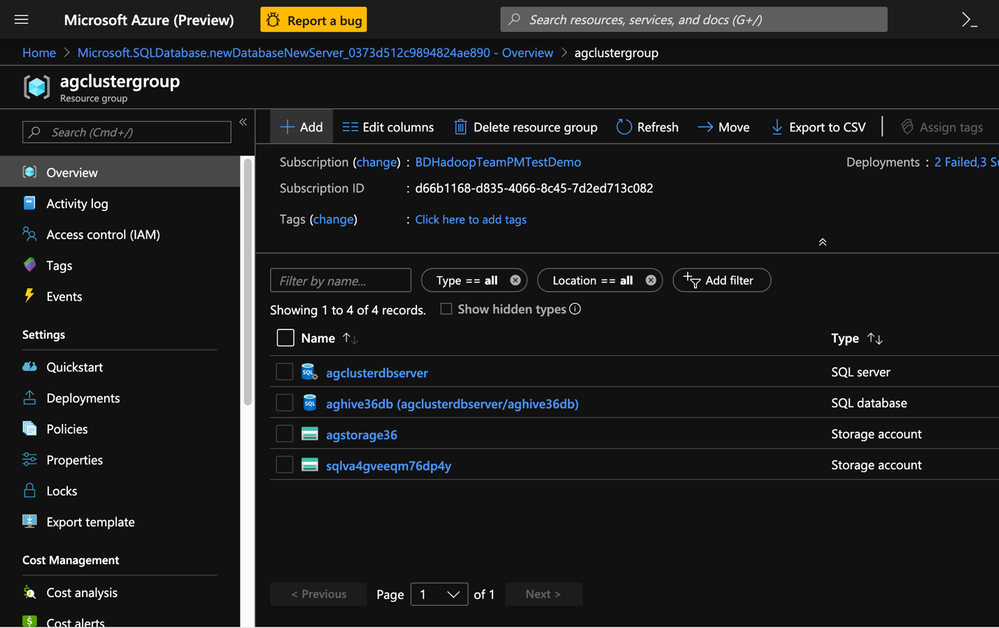Remove the Location filter with its X
The image size is (999, 628).
tap(651, 281)
